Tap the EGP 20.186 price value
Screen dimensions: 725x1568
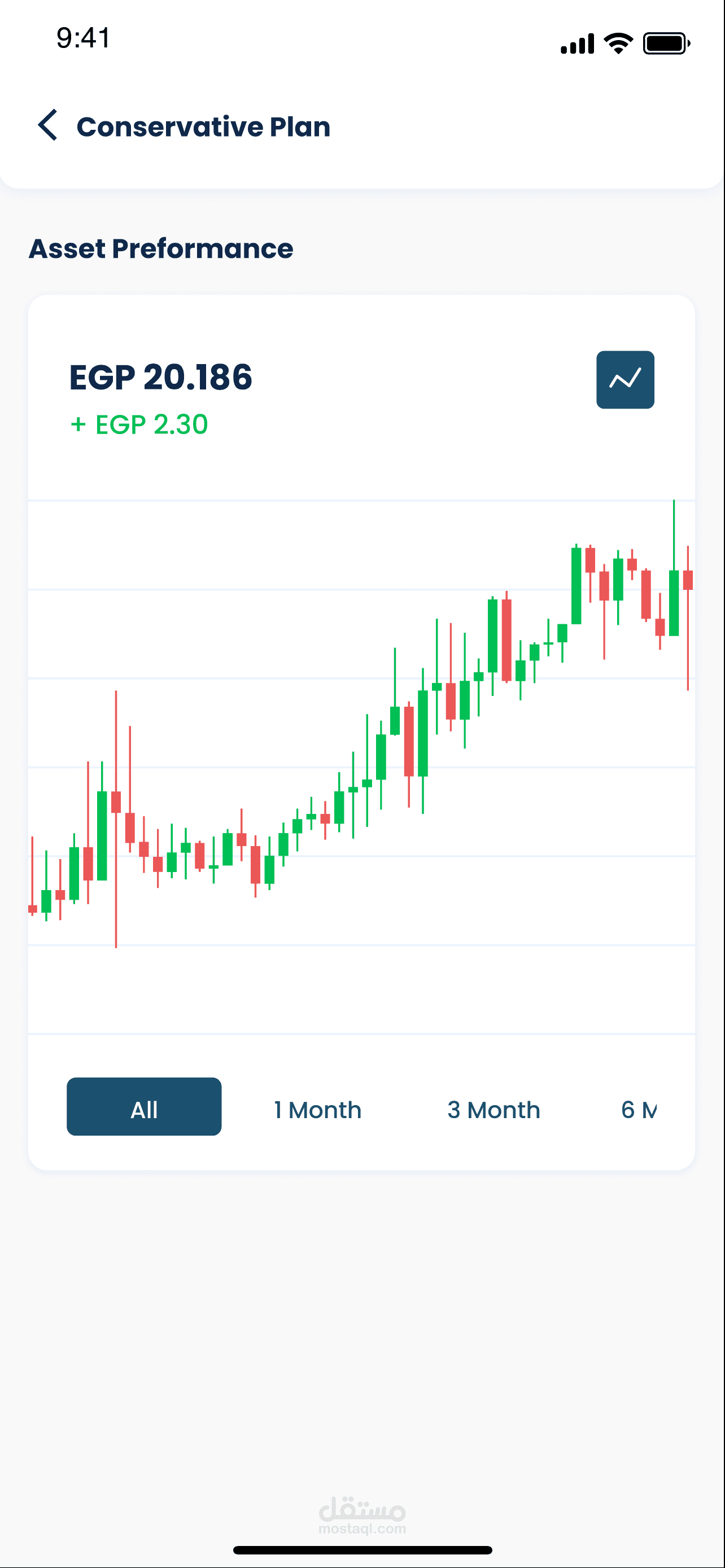[161, 377]
